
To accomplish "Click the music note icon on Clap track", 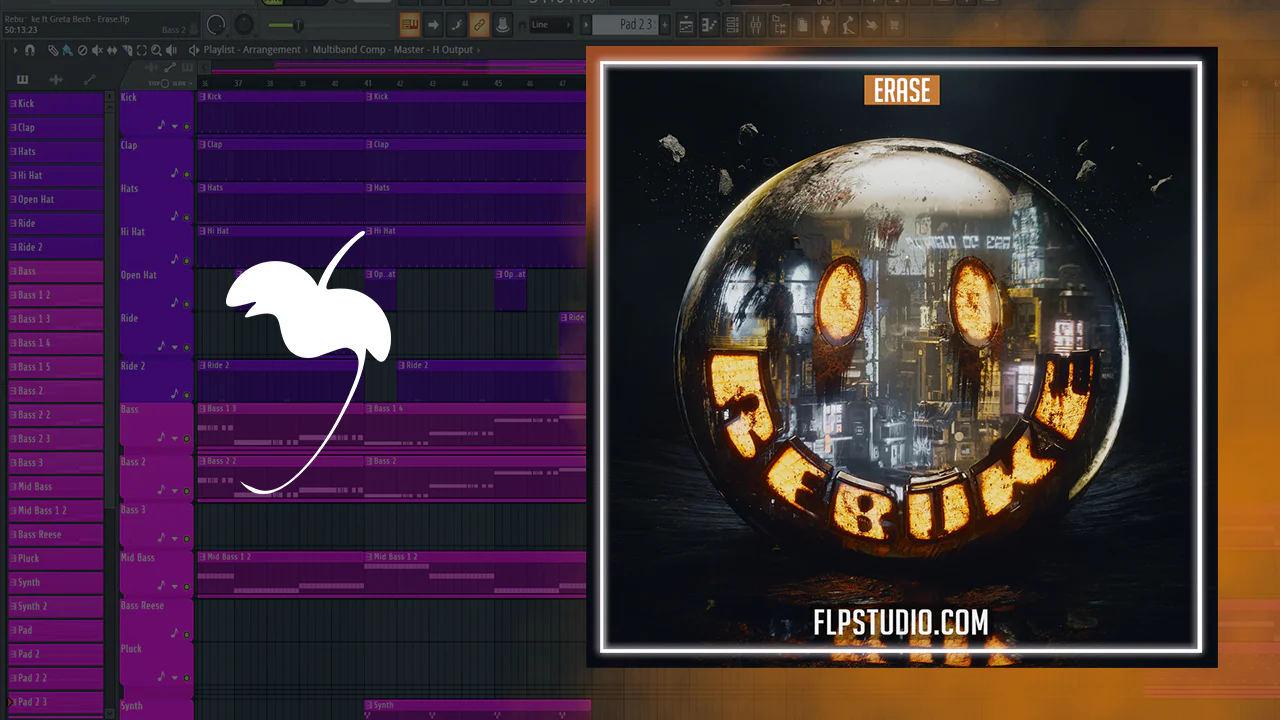I will coord(174,172).
